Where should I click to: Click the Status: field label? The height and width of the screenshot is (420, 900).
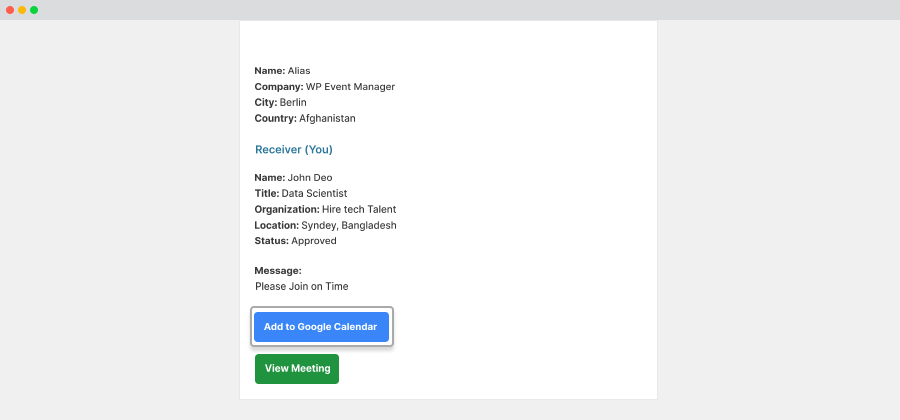(271, 241)
